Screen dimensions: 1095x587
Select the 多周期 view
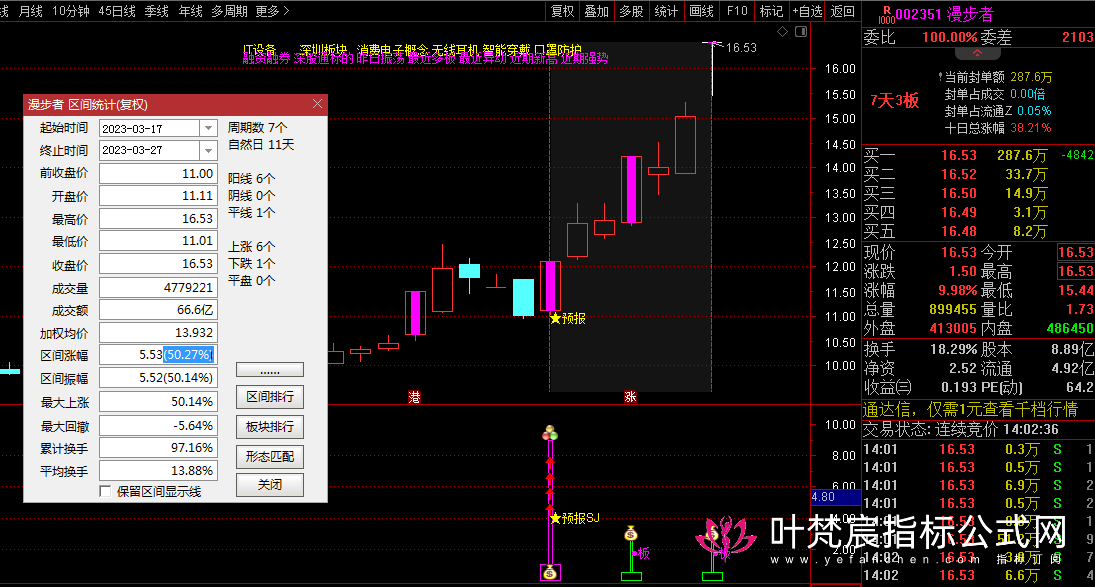(x=229, y=11)
